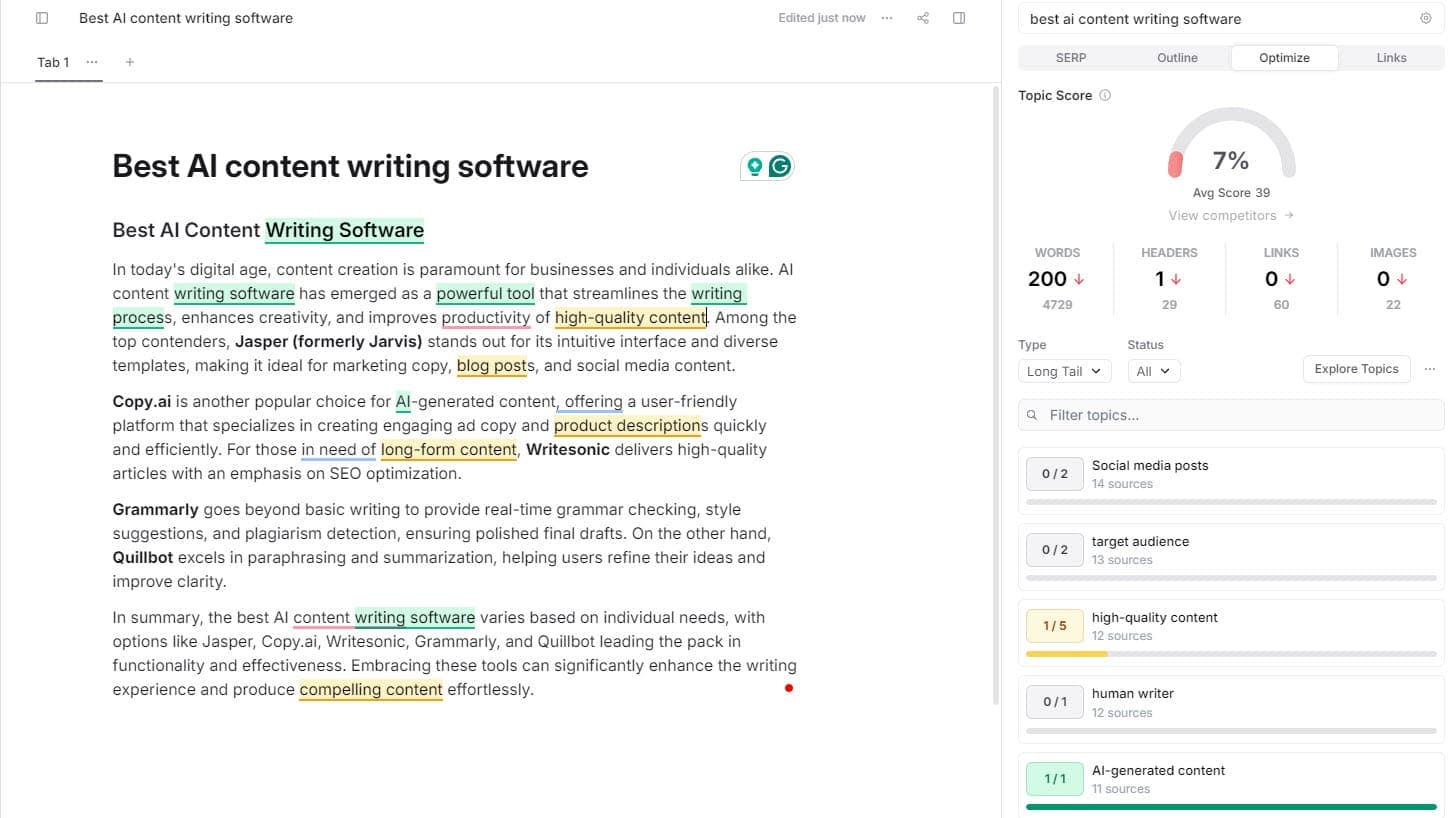
Task: Open the Type Long Tail dropdown
Action: [1065, 371]
